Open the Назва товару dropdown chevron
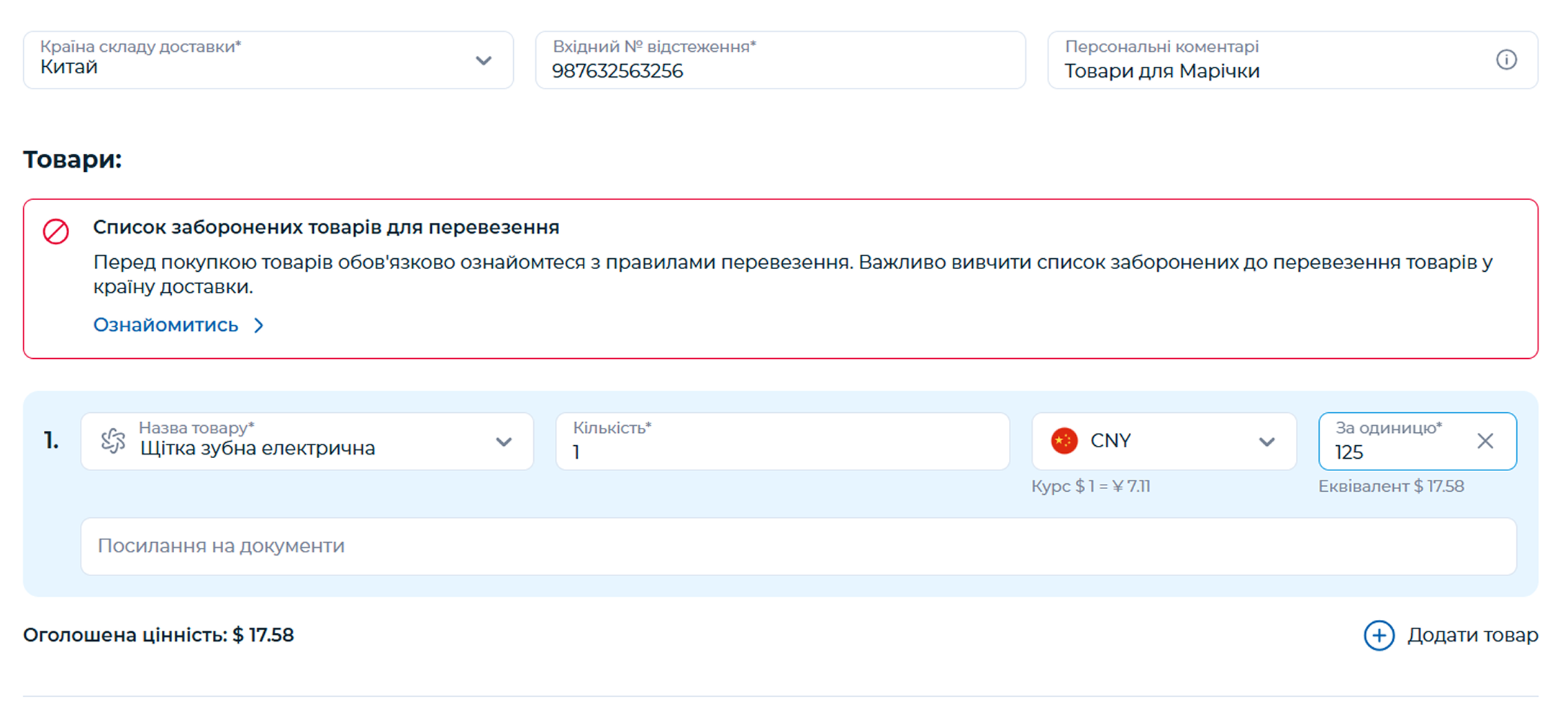The image size is (1568, 717). (x=504, y=442)
